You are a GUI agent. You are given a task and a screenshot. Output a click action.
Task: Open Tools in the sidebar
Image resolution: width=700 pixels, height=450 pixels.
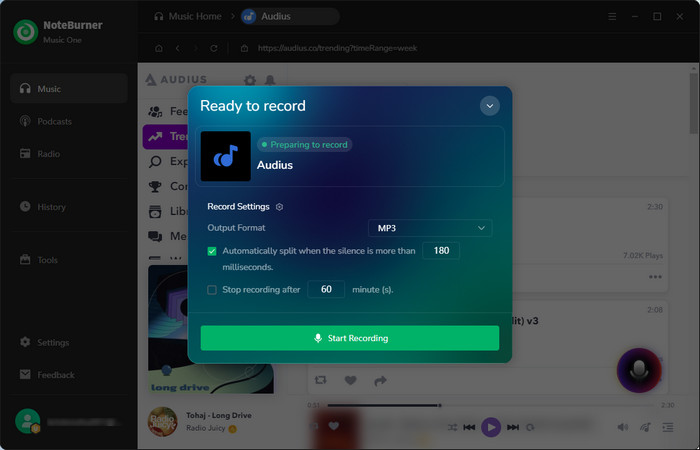pos(69,260)
